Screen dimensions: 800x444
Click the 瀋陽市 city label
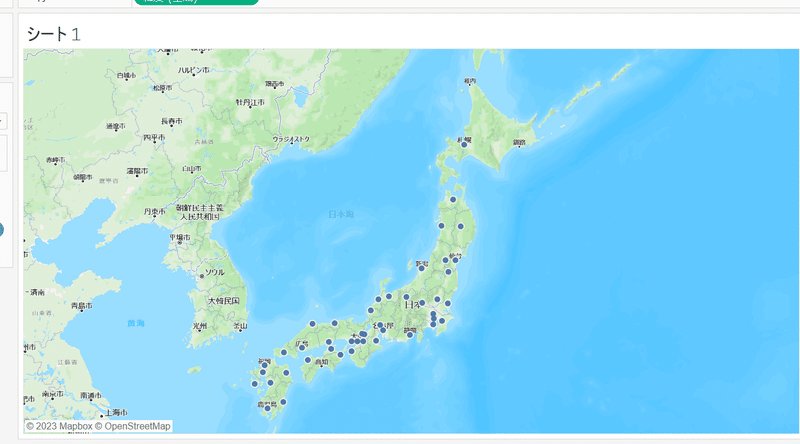pyautogui.click(x=137, y=171)
